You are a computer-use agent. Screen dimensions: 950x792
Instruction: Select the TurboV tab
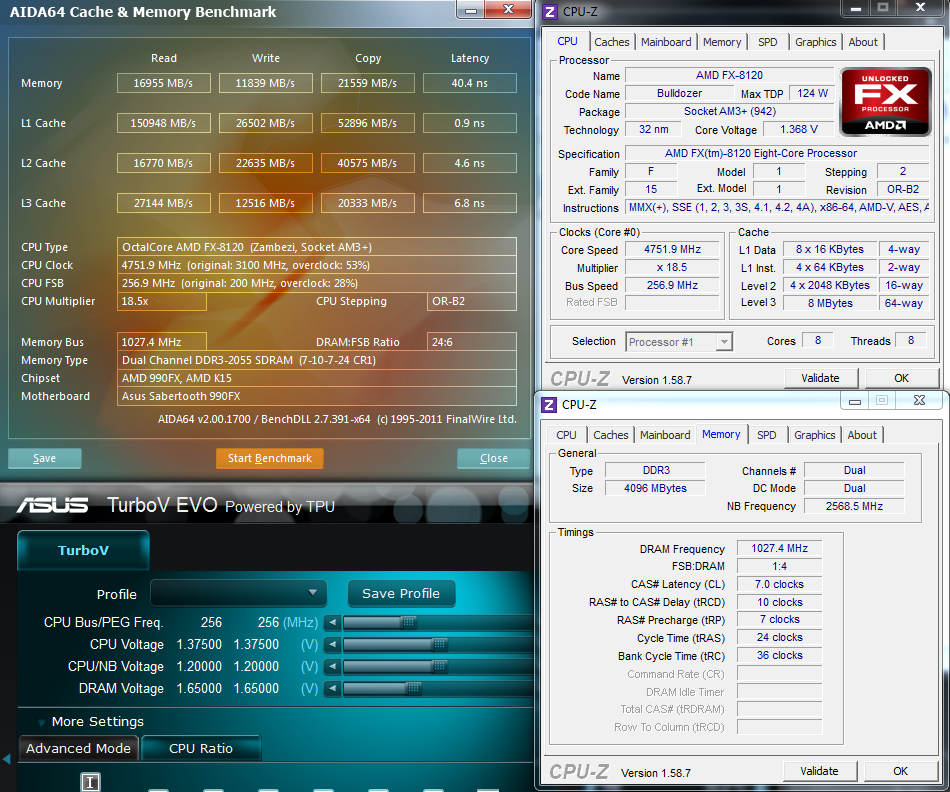click(83, 550)
